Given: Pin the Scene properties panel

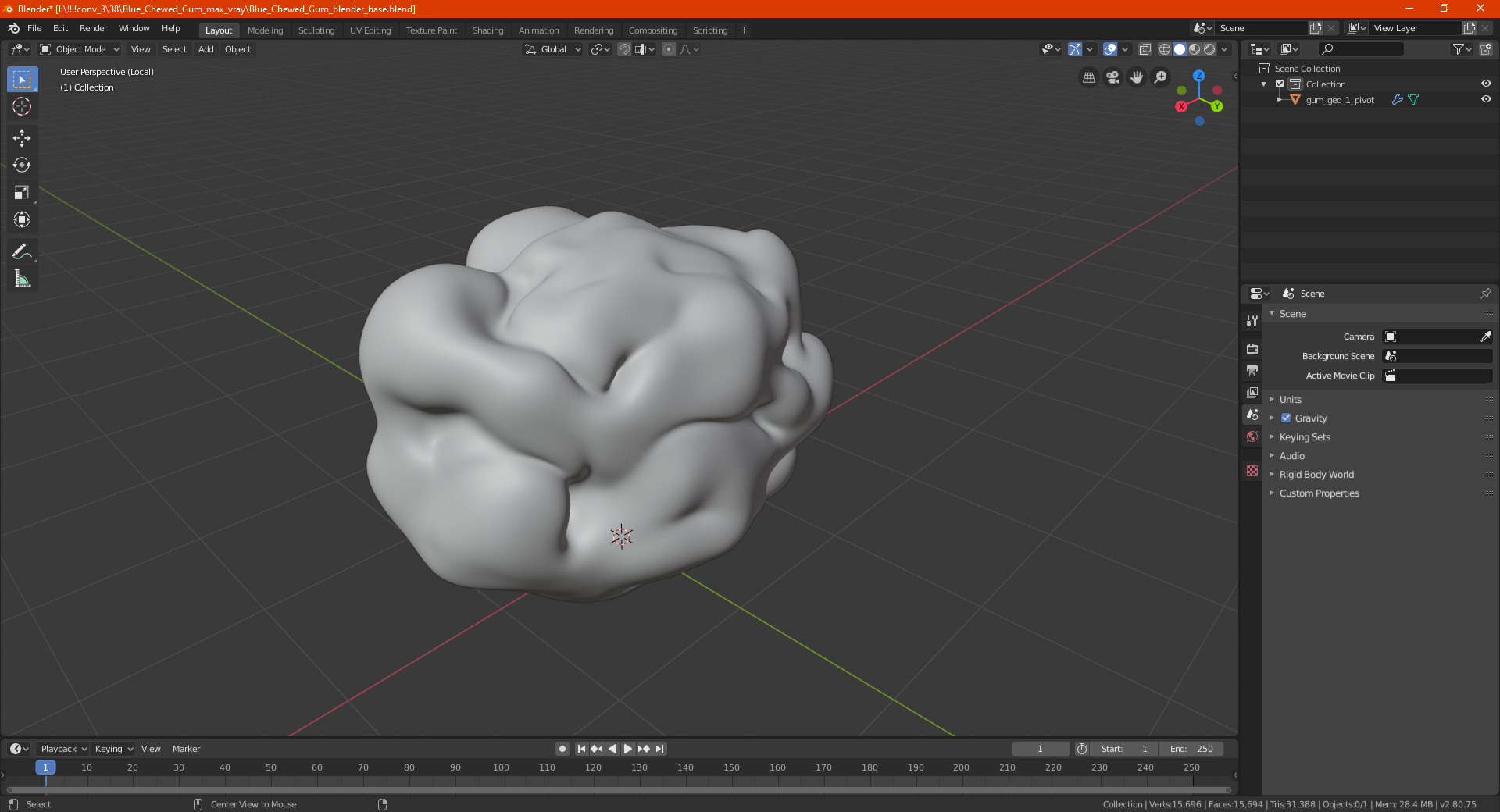Looking at the screenshot, I should point(1485,294).
